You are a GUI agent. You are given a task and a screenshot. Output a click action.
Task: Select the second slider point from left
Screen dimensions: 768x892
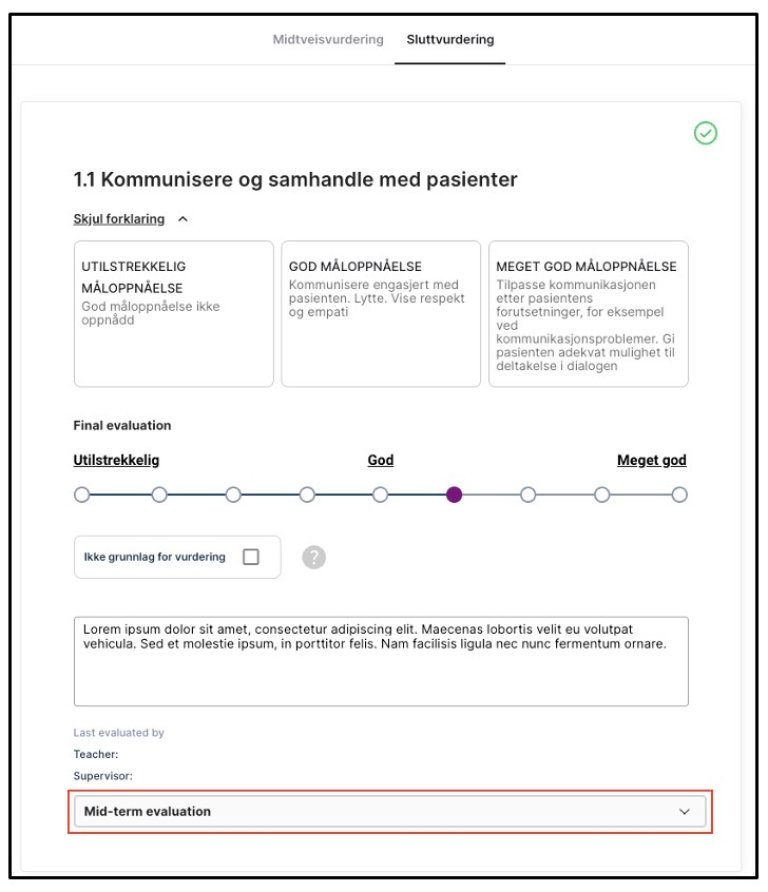(159, 494)
